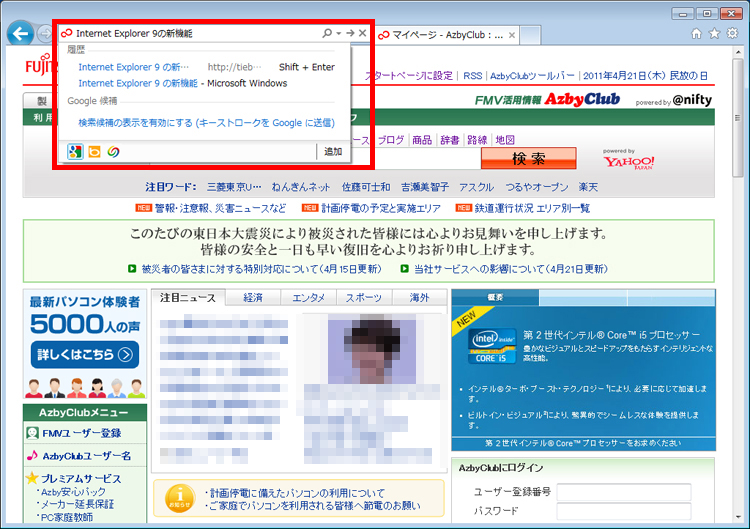750x529 pixels.
Task: Open the 辞書 search category link
Action: (450, 140)
